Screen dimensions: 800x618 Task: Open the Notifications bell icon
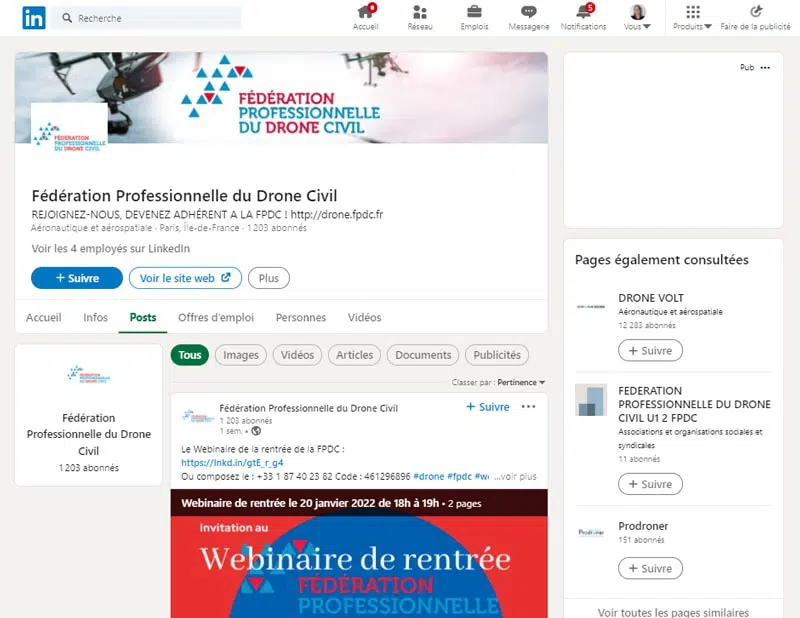584,11
